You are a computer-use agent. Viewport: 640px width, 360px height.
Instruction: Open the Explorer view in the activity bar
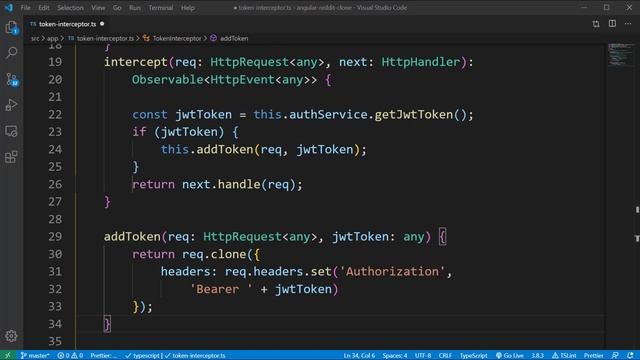point(11,28)
